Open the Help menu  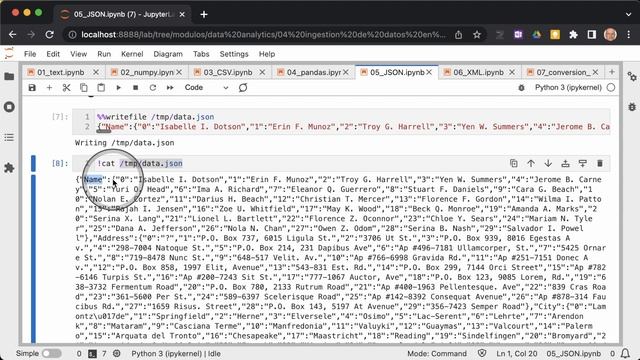click(x=267, y=54)
